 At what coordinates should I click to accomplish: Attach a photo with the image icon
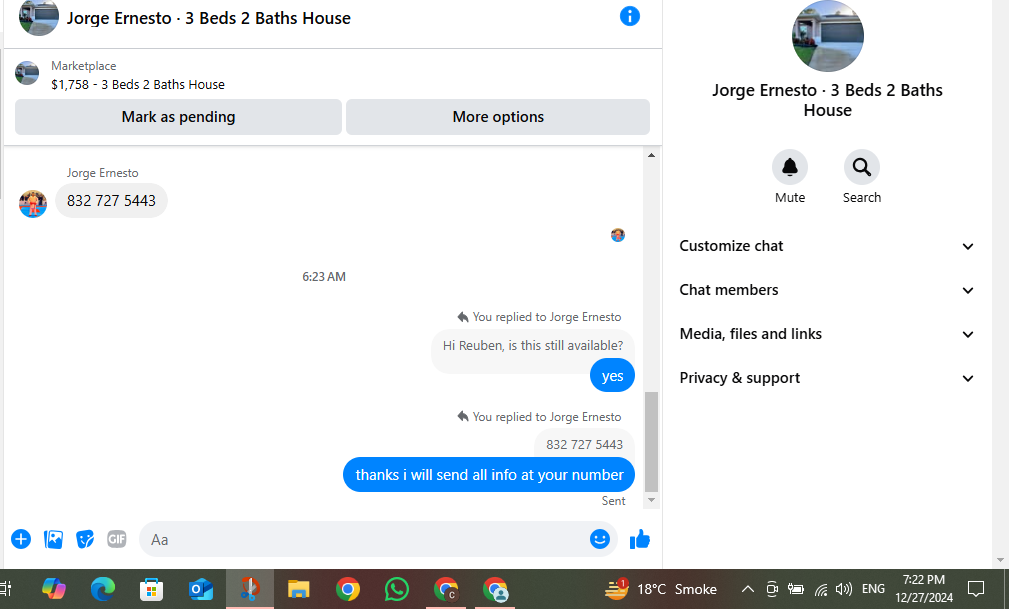53,539
